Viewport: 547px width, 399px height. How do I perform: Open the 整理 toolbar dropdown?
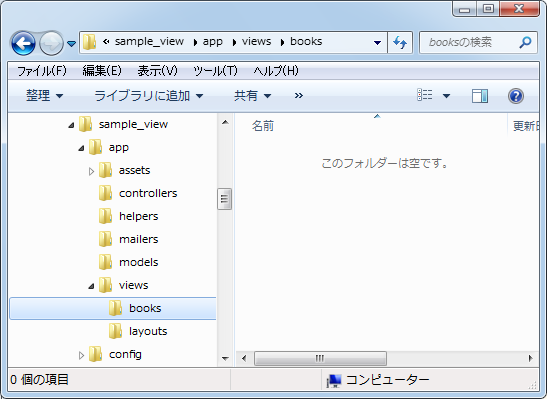pos(44,96)
